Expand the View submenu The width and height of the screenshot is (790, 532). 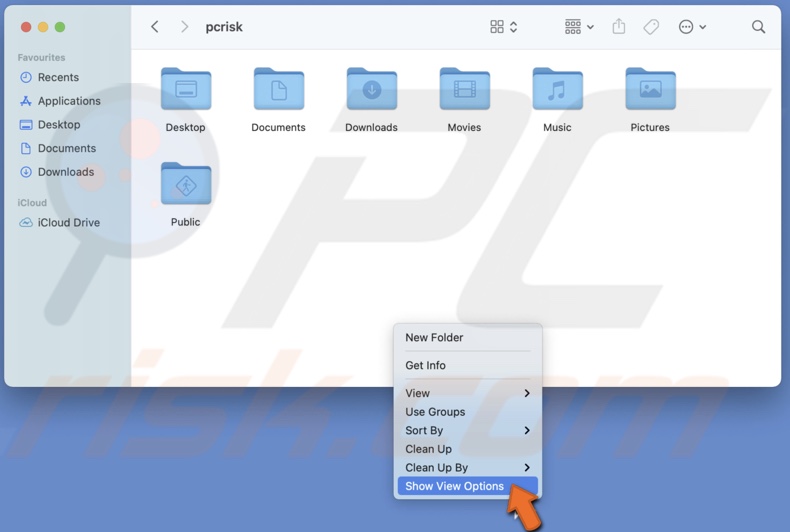click(x=468, y=393)
